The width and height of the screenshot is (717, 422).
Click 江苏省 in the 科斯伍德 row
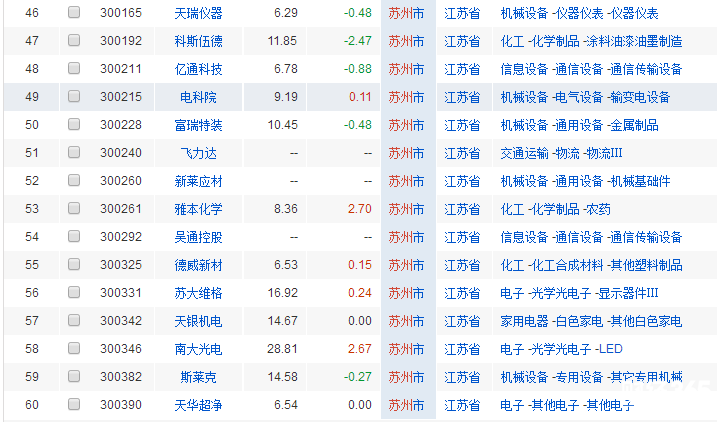pyautogui.click(x=462, y=41)
